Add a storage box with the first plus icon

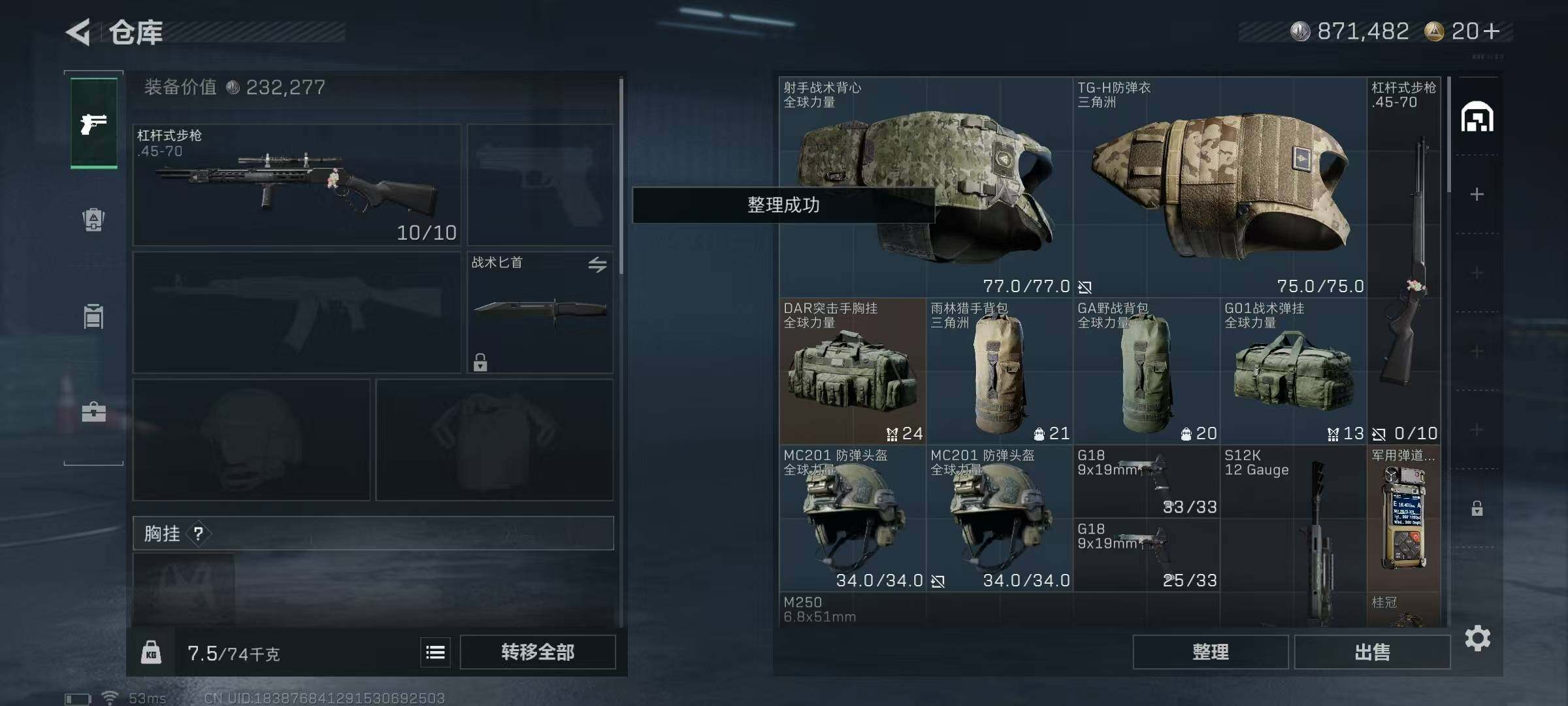(1477, 194)
